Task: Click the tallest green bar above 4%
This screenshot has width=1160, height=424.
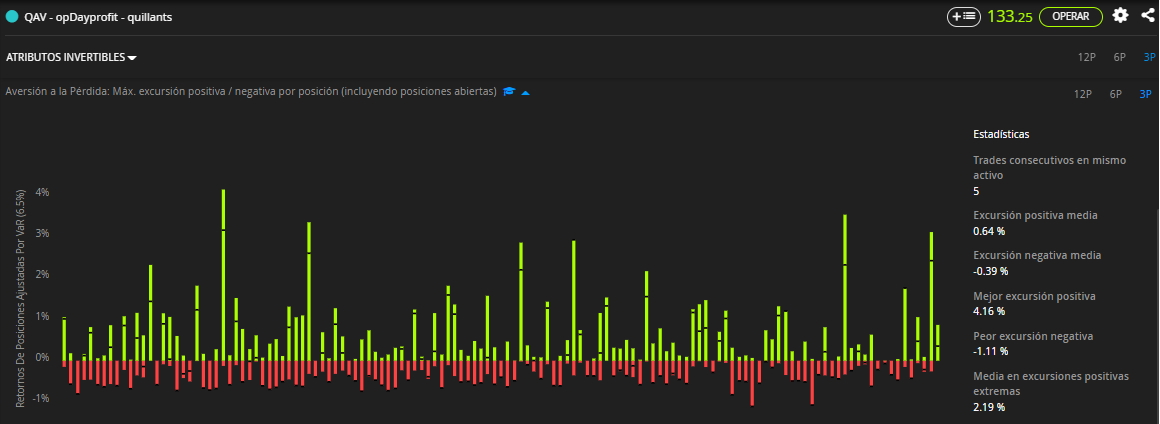Action: [x=223, y=275]
